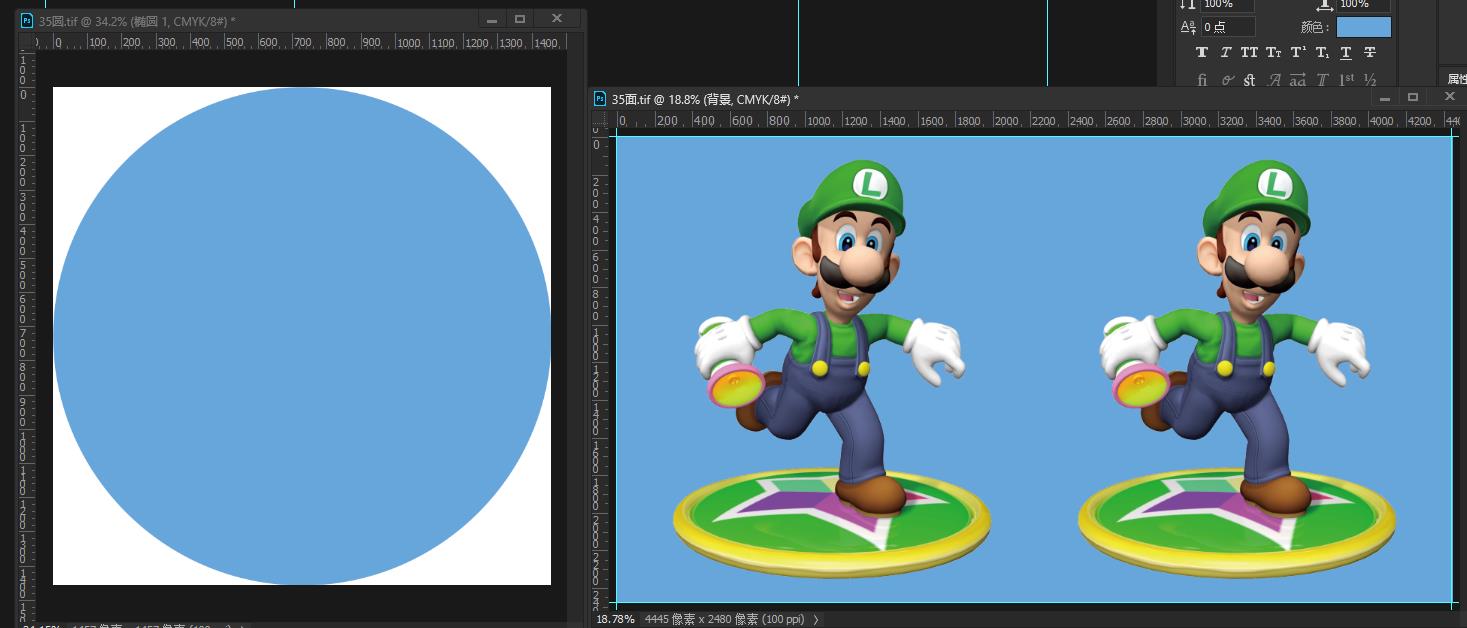Click the discretionary ligatures (st) icon

point(1250,80)
